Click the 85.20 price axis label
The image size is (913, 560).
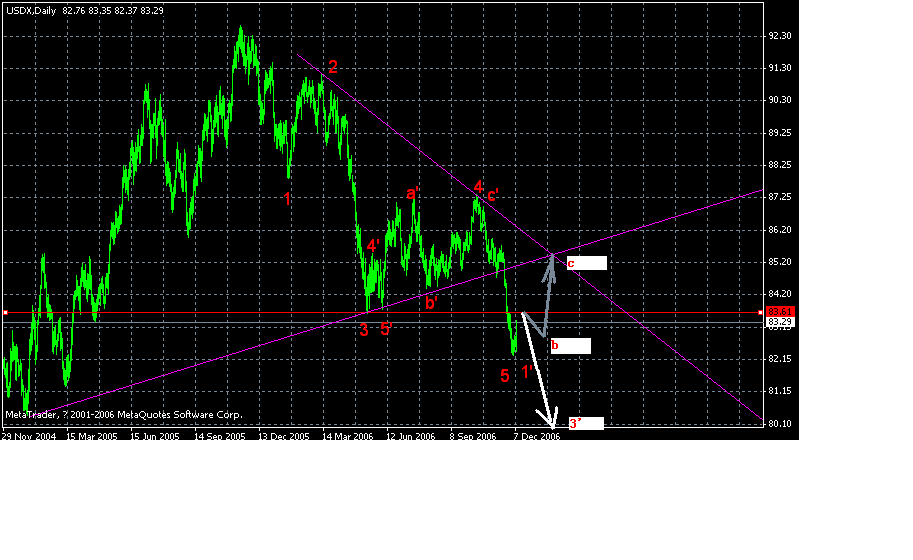pos(780,262)
